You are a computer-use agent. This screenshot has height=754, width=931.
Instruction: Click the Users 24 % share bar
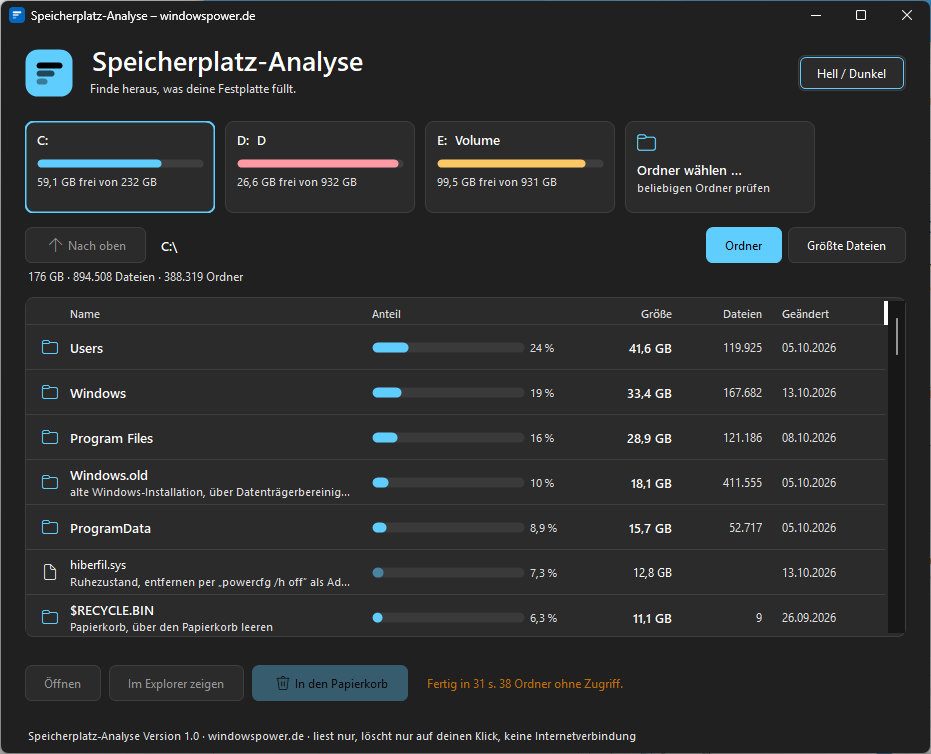pos(448,347)
